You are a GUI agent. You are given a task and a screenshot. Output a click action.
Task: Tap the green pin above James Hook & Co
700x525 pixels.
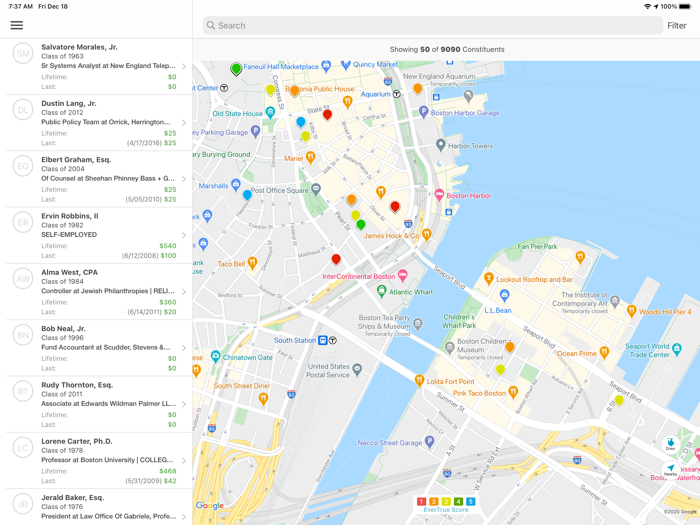pos(361,225)
